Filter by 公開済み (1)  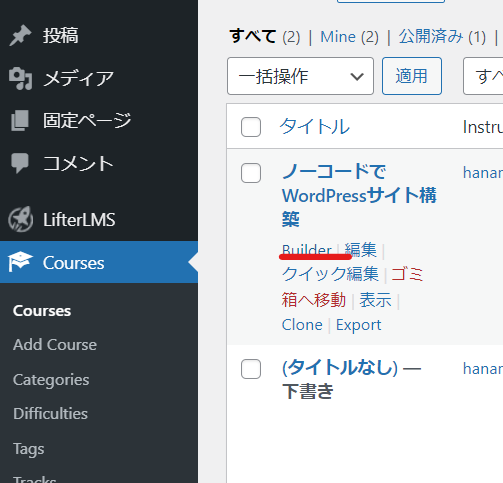click(x=442, y=36)
